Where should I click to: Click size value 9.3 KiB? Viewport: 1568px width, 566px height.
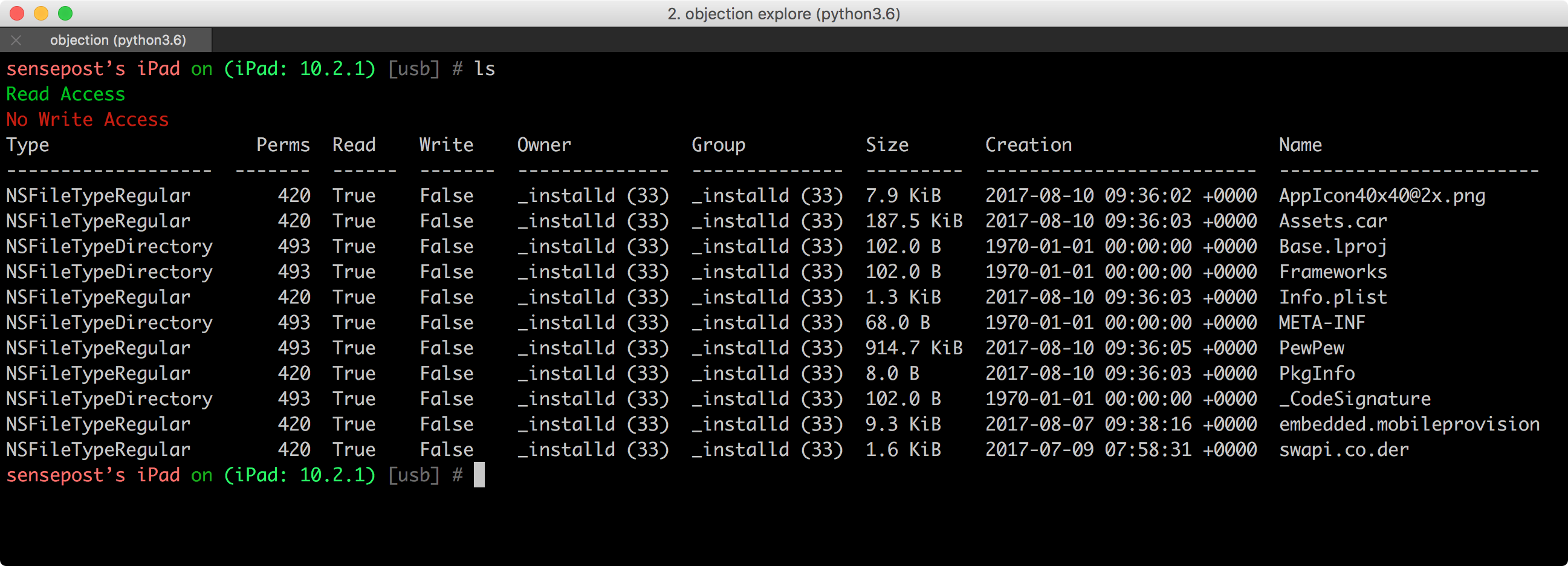pos(903,424)
